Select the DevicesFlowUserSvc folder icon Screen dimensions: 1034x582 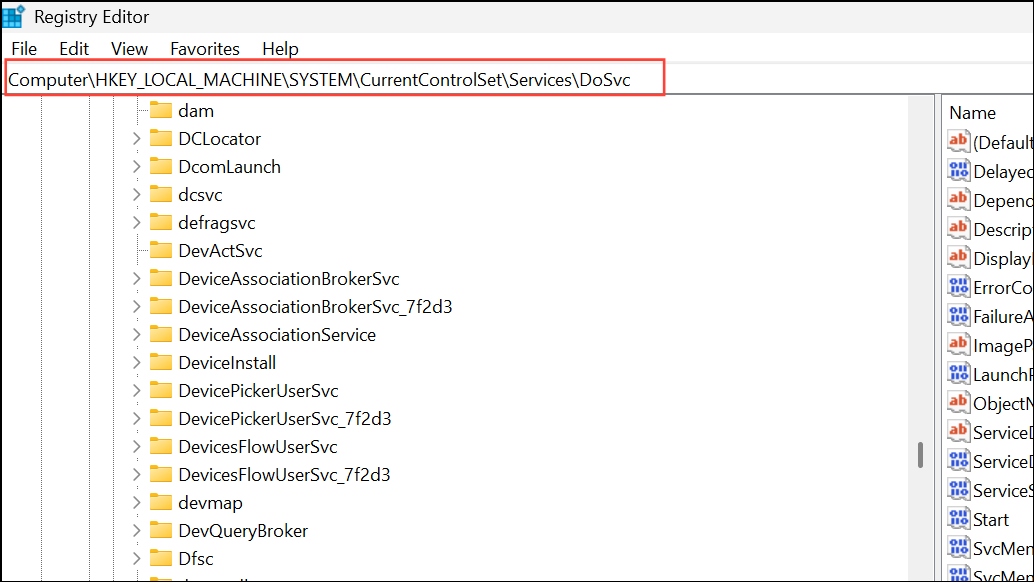161,446
